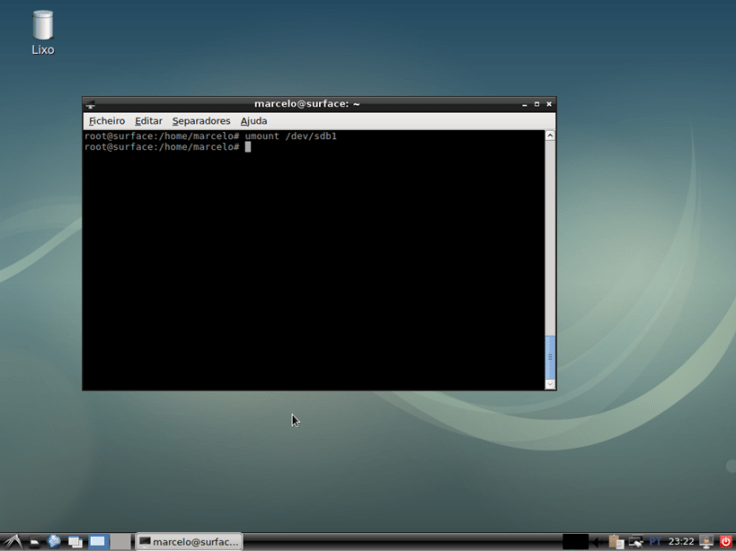Launch the file manager from the panel
Image resolution: width=736 pixels, height=551 pixels.
click(x=34, y=541)
